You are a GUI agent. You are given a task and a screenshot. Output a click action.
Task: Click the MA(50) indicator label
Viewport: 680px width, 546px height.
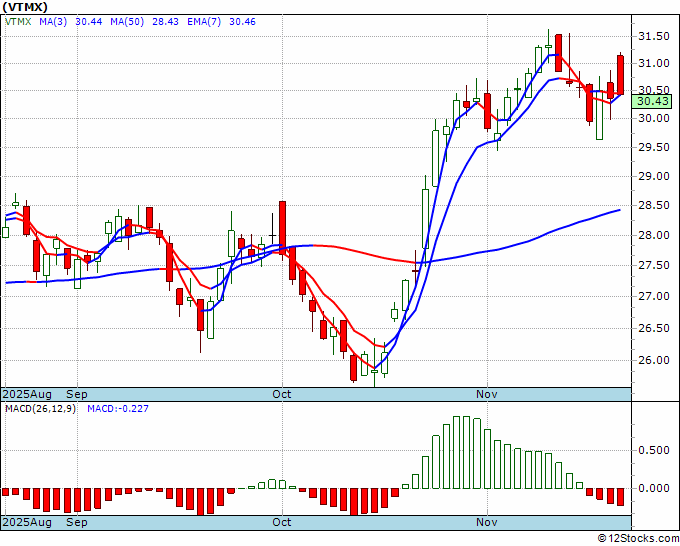[127, 22]
